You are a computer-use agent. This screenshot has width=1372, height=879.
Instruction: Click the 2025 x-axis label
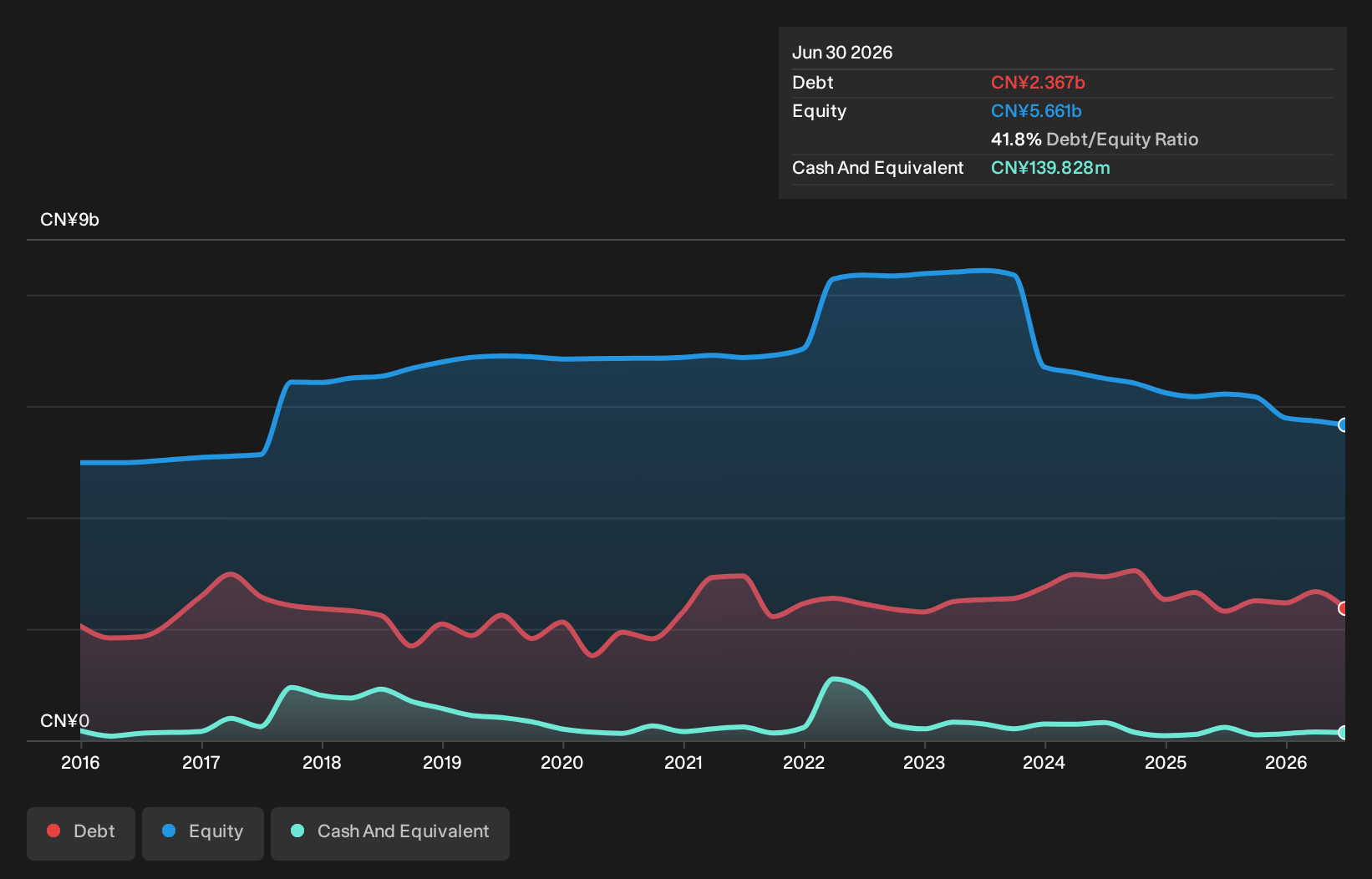coord(1166,762)
